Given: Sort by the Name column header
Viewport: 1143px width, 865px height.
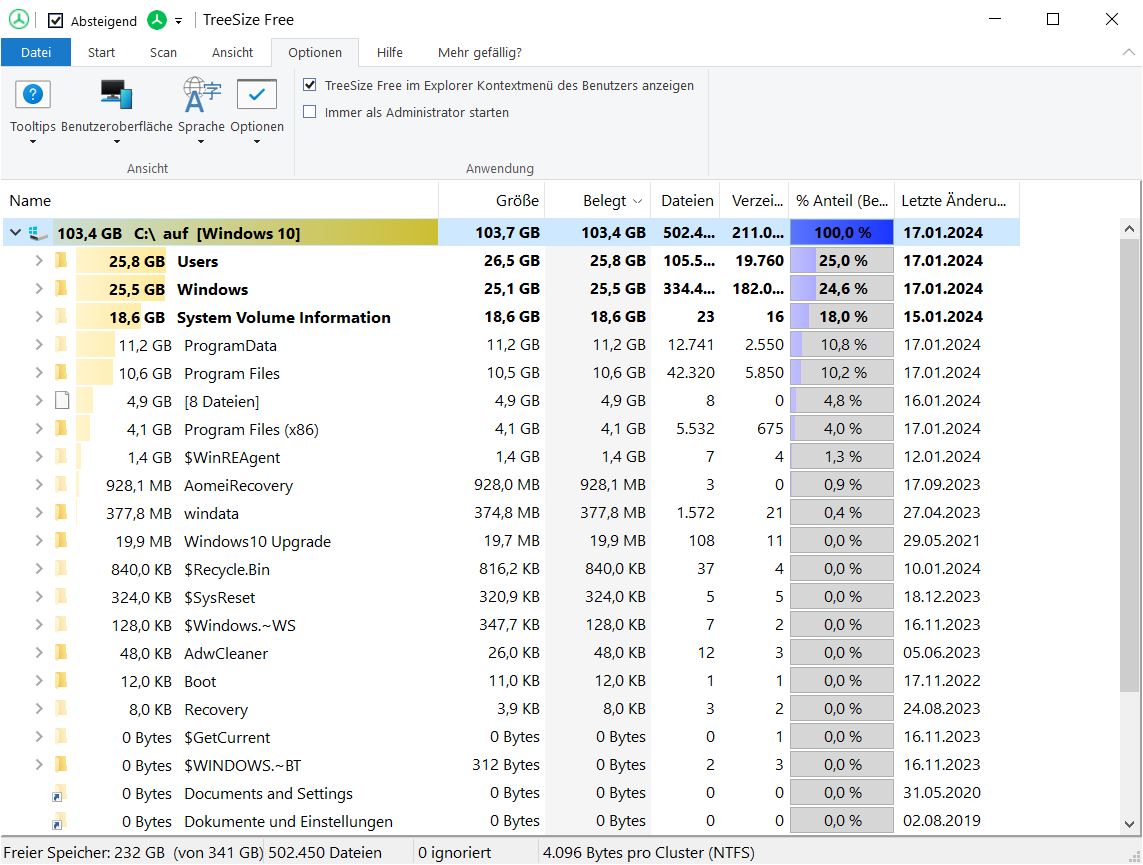Looking at the screenshot, I should [x=219, y=200].
